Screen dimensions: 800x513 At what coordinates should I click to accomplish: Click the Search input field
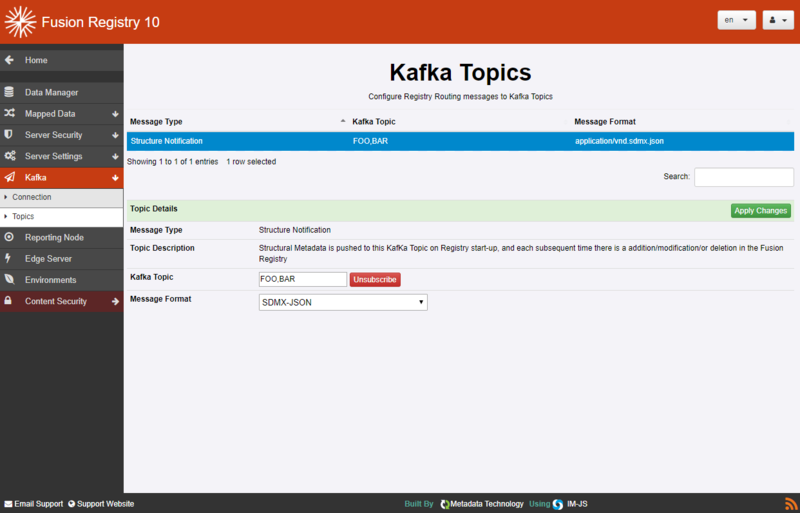pos(744,177)
